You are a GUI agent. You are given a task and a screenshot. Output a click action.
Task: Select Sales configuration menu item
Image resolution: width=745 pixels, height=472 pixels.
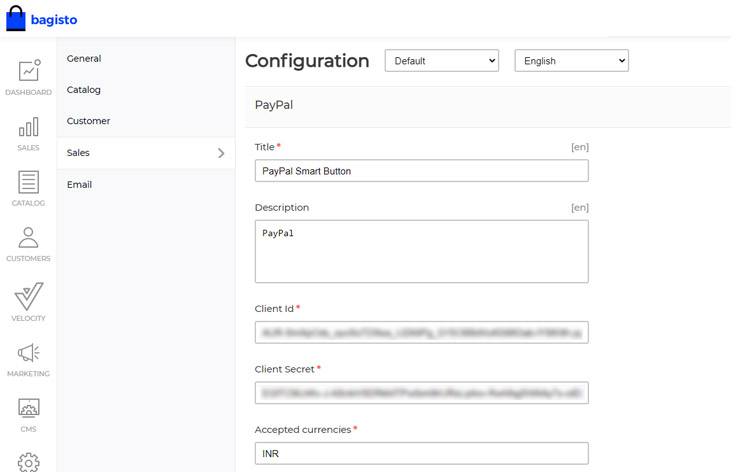tap(146, 153)
